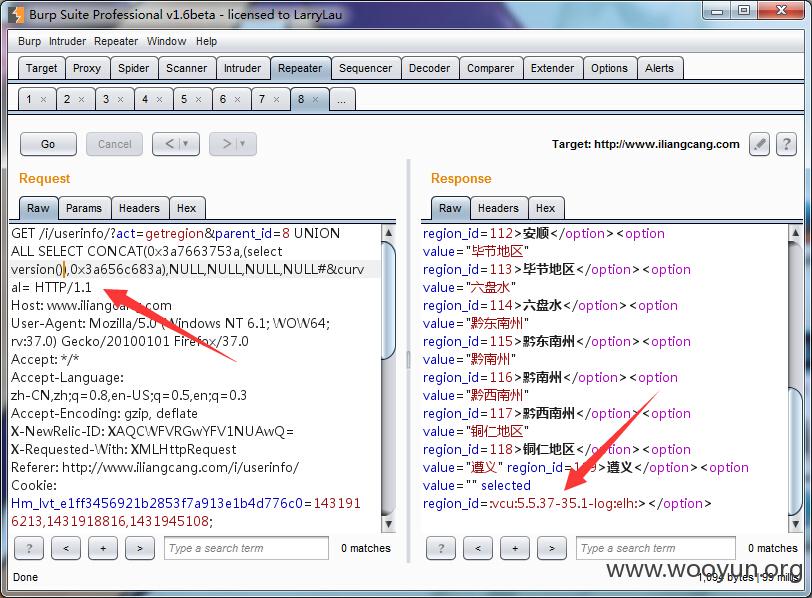Click the response pane scrollbar down arrow
The width and height of the screenshot is (812, 598).
click(795, 524)
